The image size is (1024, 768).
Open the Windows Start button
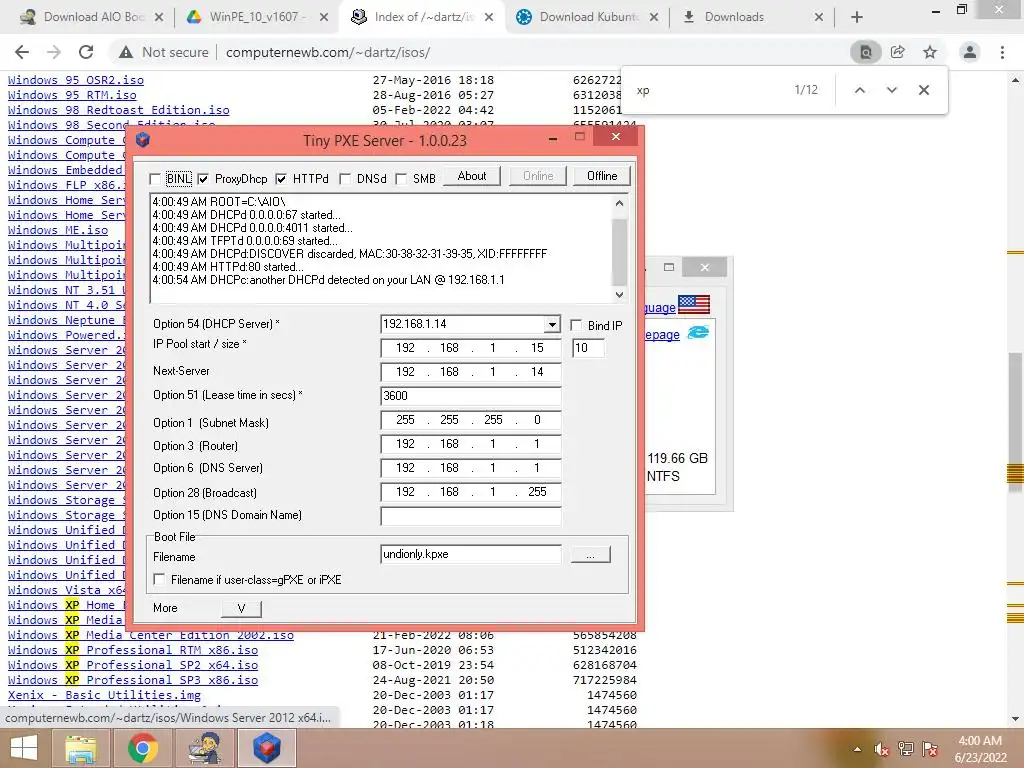pos(24,748)
